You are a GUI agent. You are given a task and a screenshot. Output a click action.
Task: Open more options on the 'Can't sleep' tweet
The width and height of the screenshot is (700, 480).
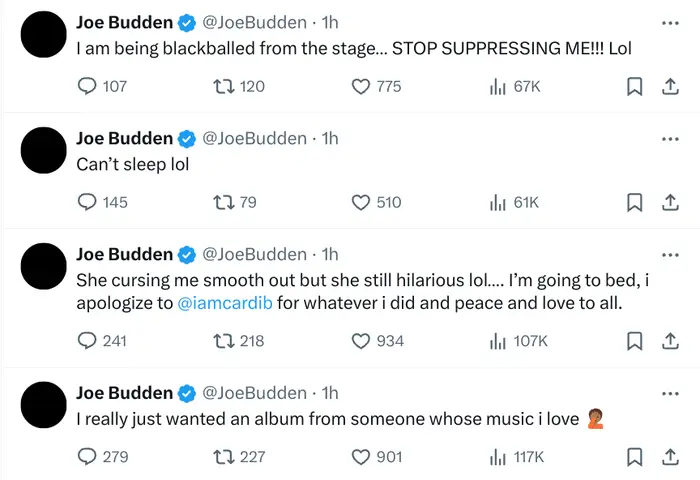tap(669, 138)
